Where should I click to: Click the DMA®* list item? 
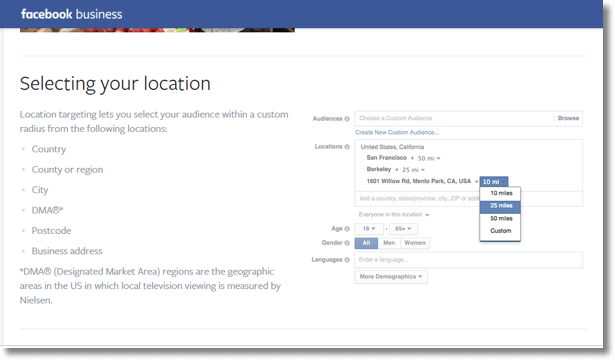47,210
